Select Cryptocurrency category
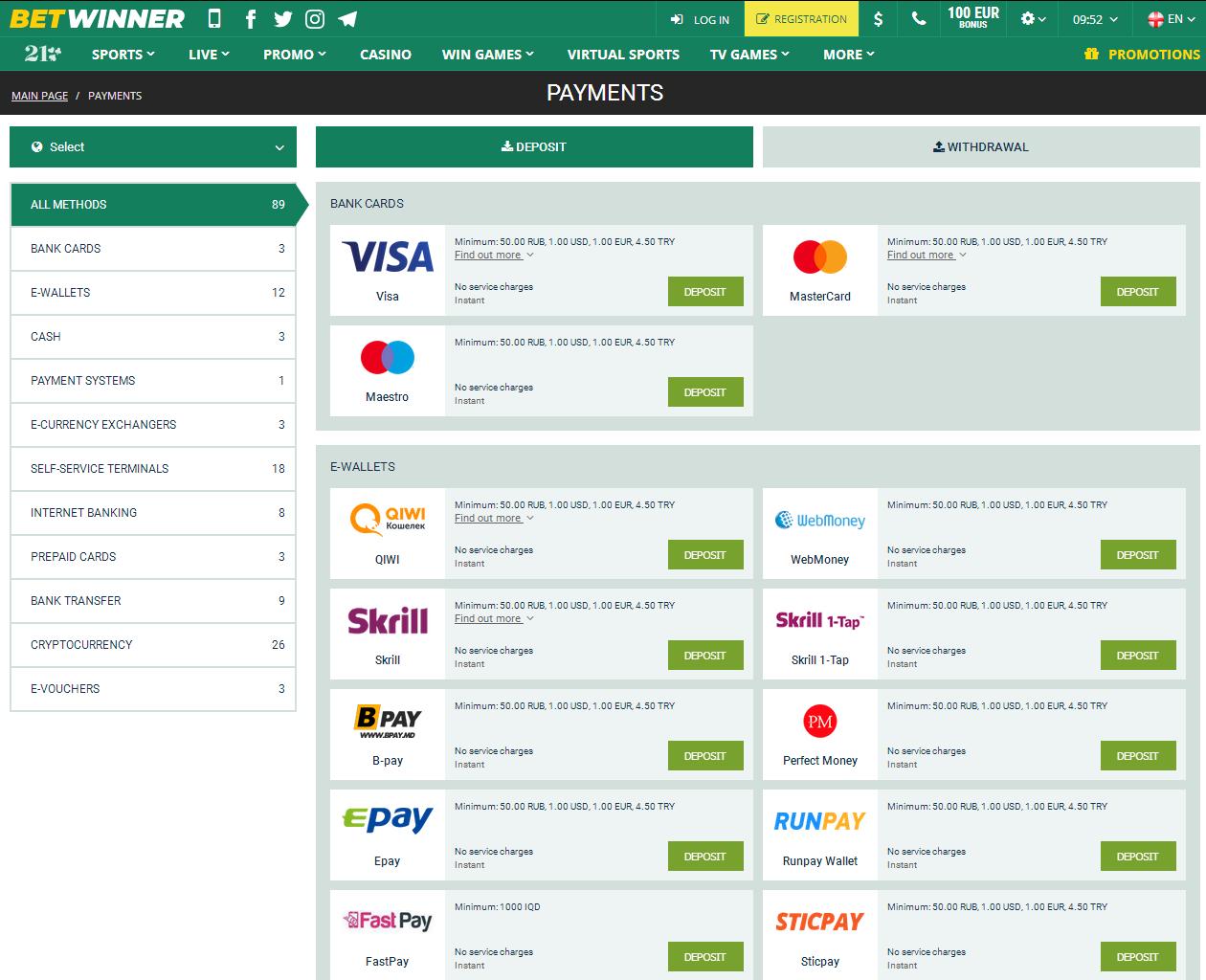The height and width of the screenshot is (980, 1206). click(153, 645)
